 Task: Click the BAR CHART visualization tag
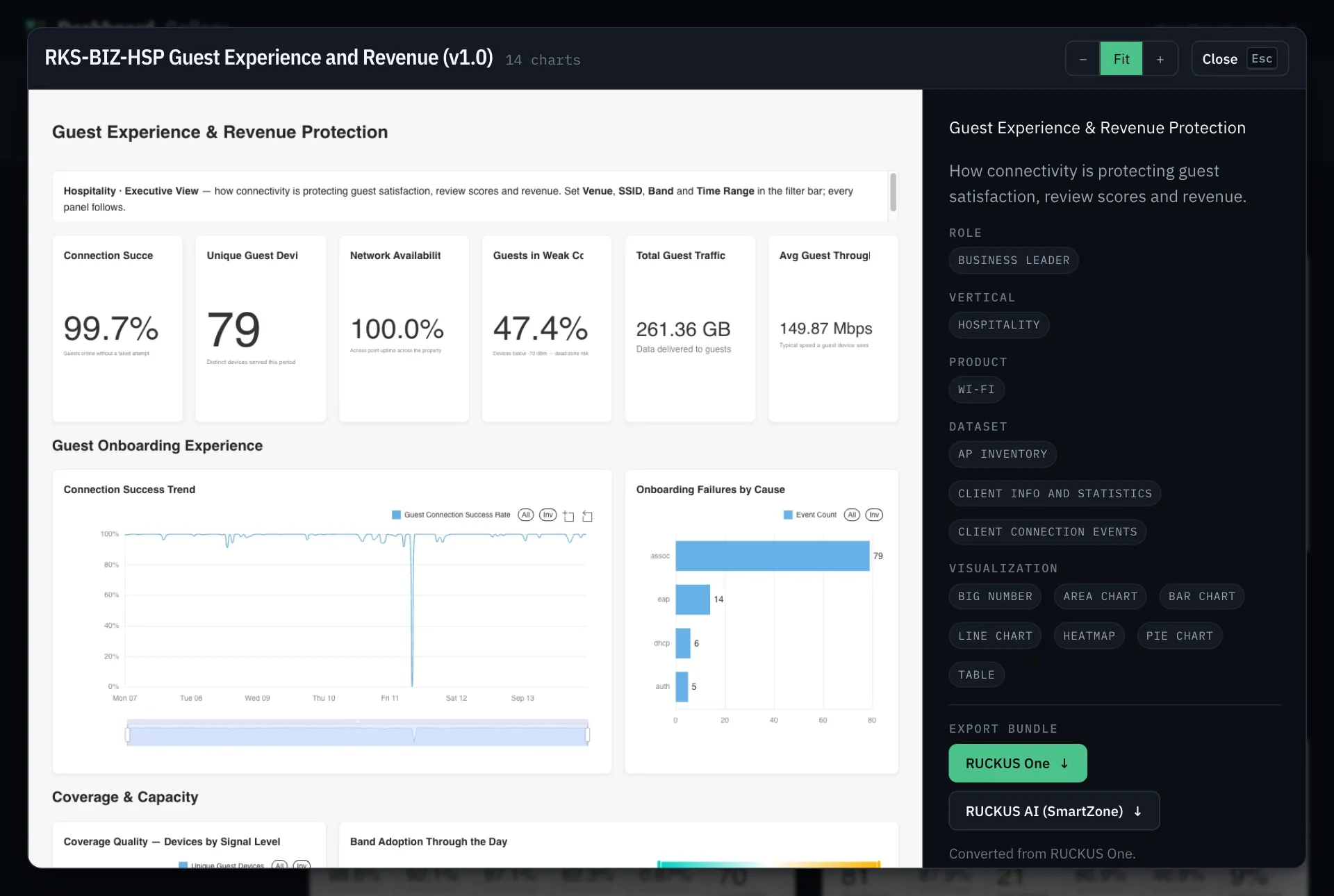[1201, 597]
